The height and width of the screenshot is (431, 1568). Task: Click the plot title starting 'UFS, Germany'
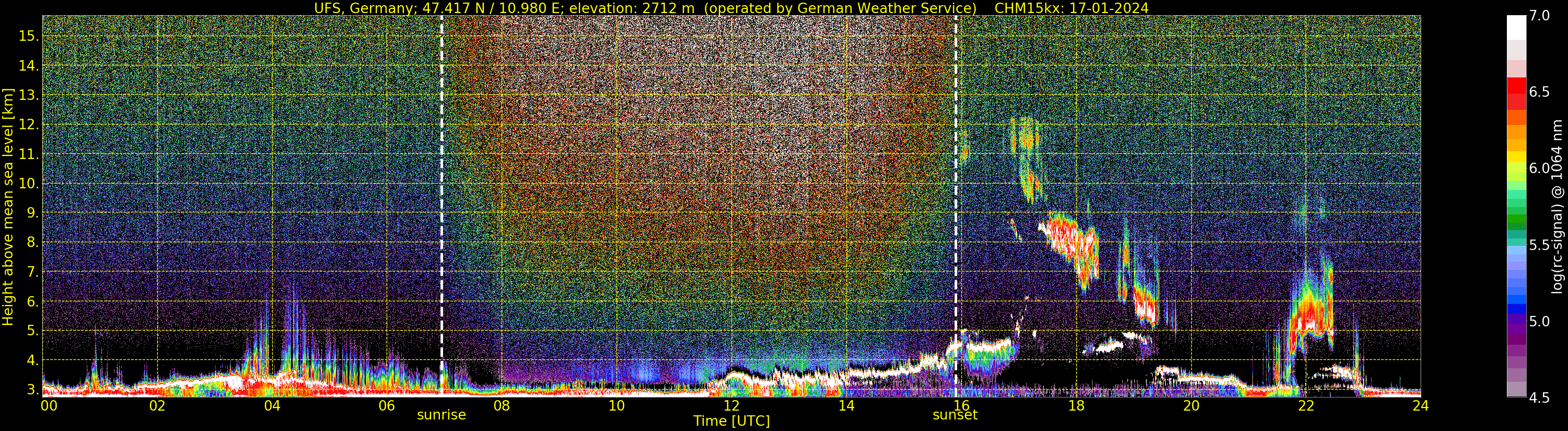pos(731,8)
